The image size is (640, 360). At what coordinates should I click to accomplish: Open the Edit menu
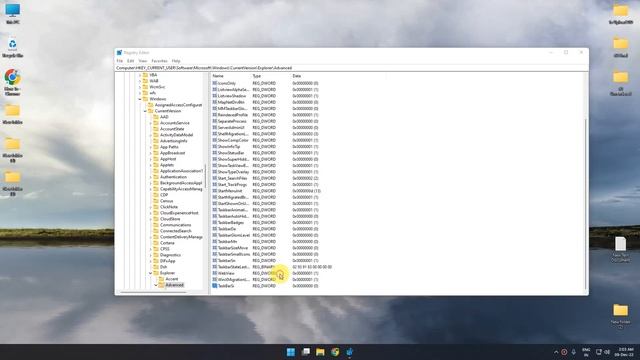pos(130,61)
